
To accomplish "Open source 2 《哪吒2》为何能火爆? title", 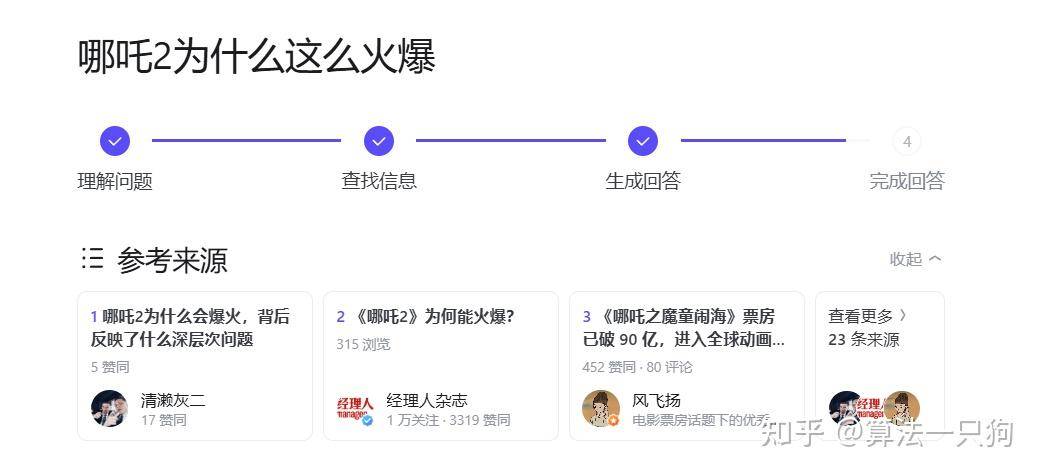I will [426, 317].
